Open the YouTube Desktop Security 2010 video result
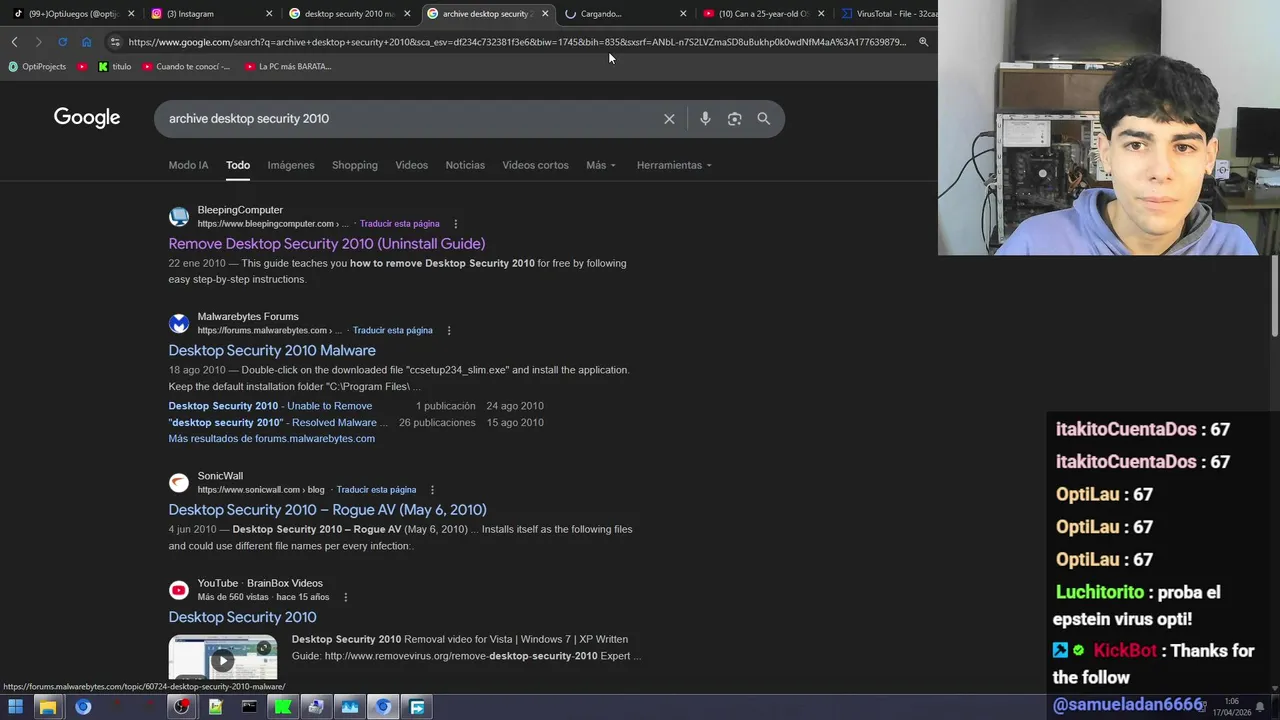 pos(242,617)
